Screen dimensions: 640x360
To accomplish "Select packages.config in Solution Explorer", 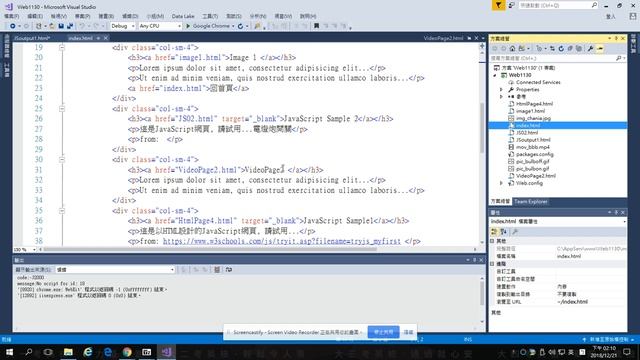I will (x=534, y=154).
